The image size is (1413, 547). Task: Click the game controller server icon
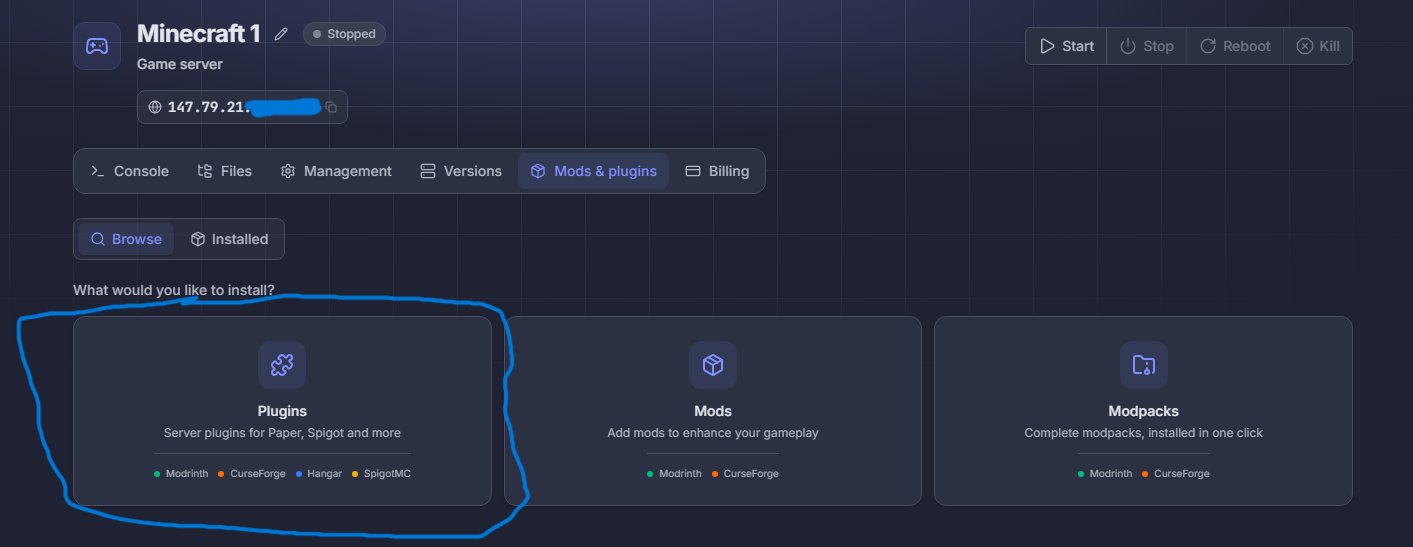point(97,46)
